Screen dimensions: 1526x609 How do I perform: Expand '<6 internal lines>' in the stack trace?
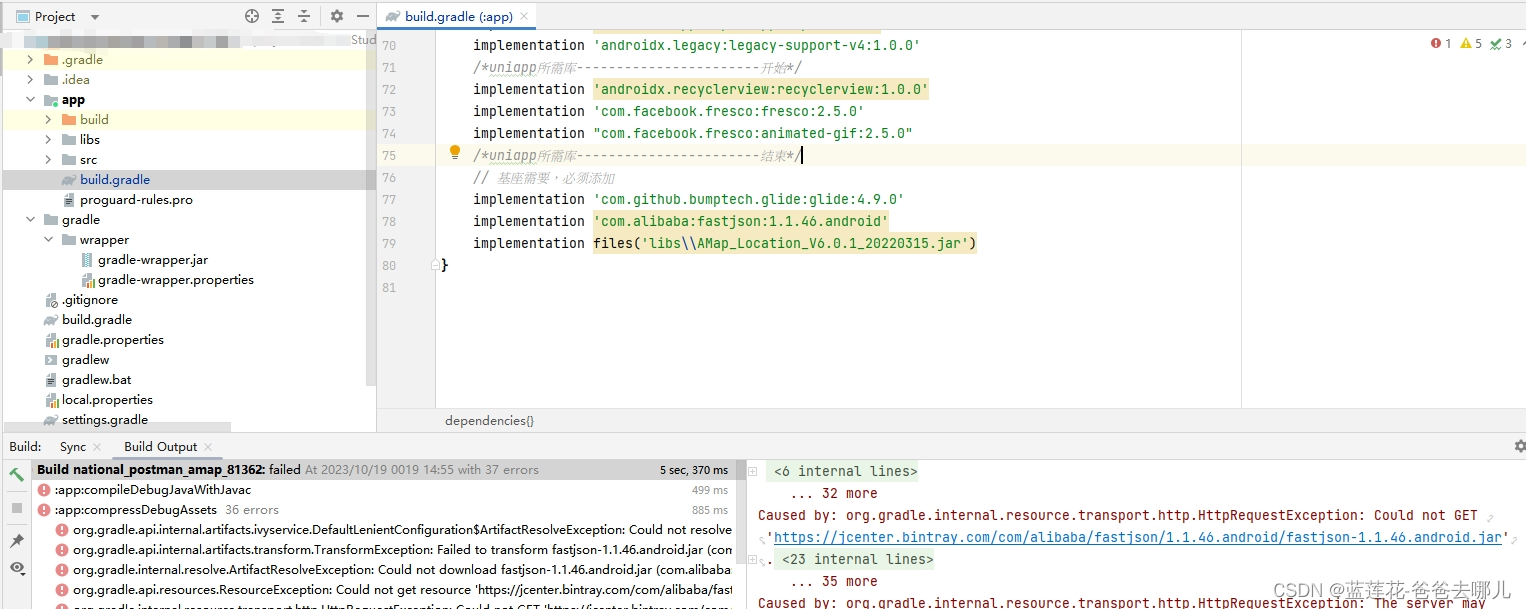(x=843, y=471)
